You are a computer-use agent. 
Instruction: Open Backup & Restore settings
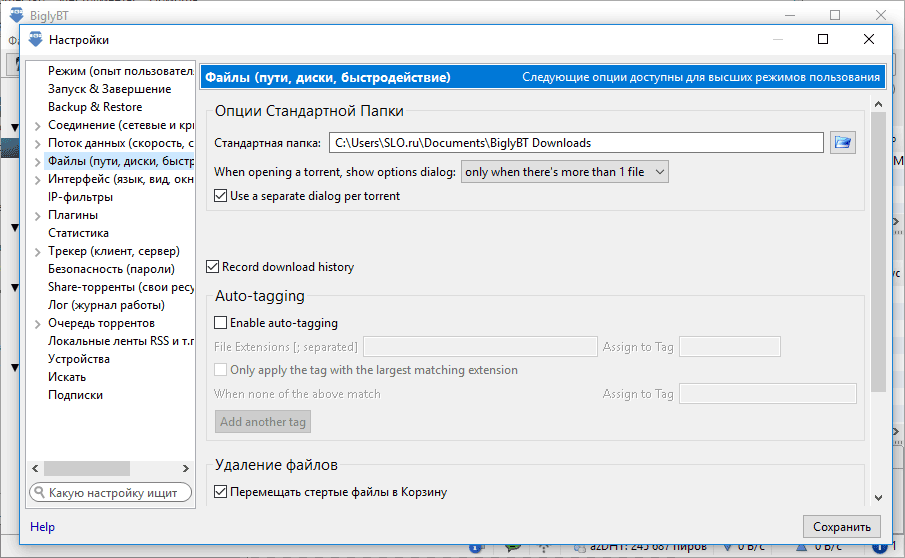(x=95, y=107)
